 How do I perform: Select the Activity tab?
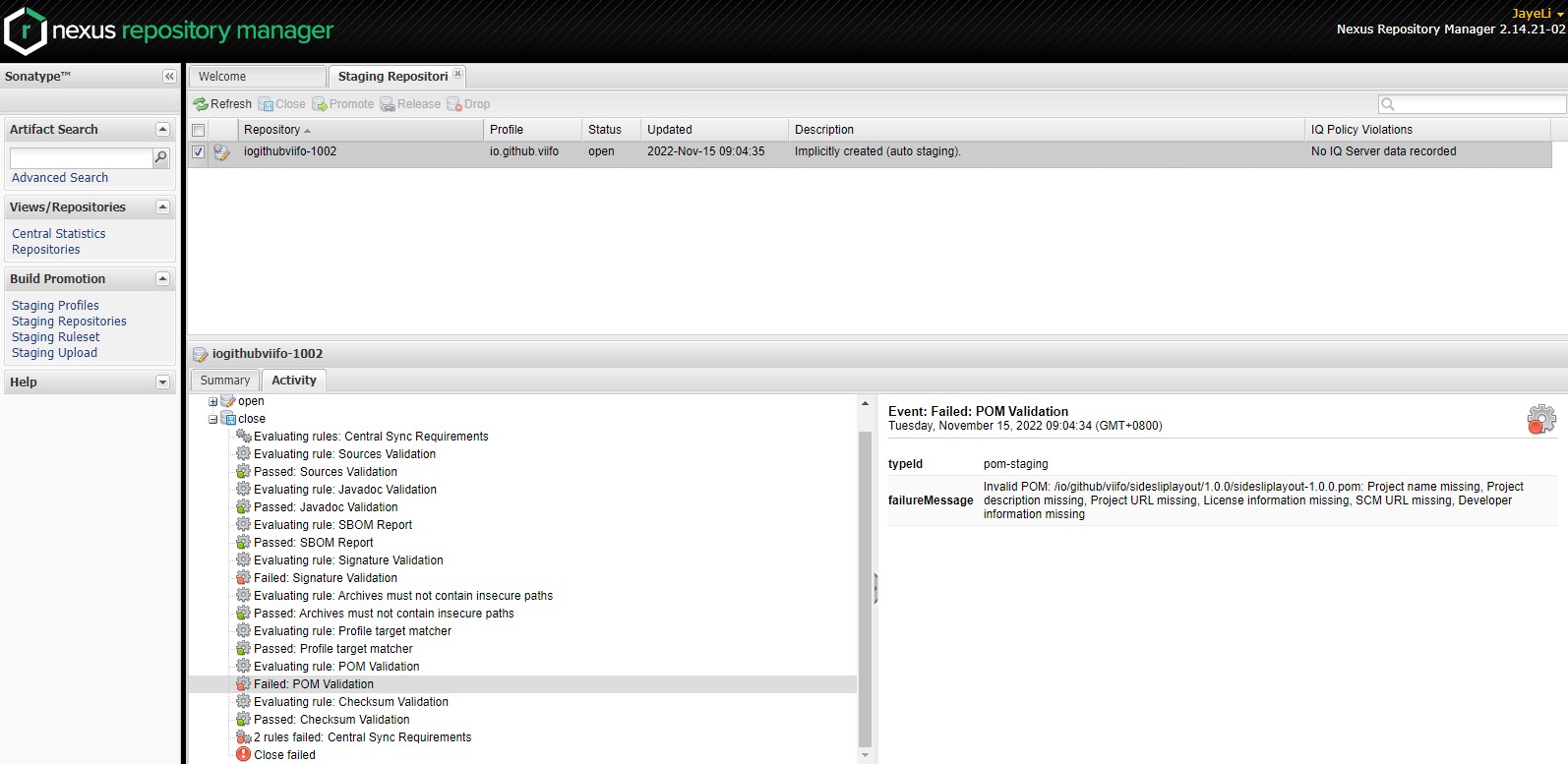(294, 381)
